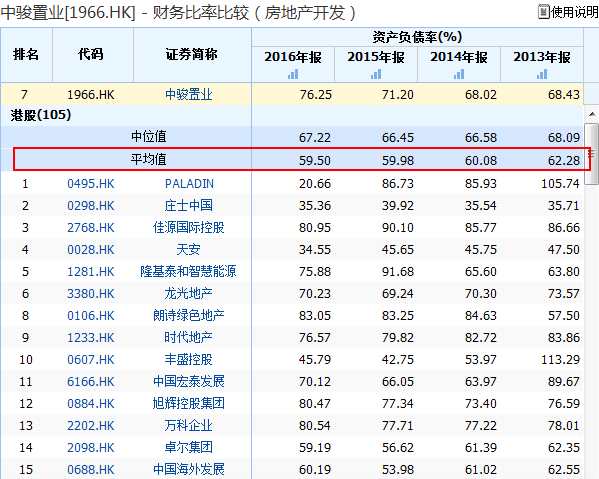Open the 旭辉控股集团 security link
This screenshot has width=599, height=479.
189,403
